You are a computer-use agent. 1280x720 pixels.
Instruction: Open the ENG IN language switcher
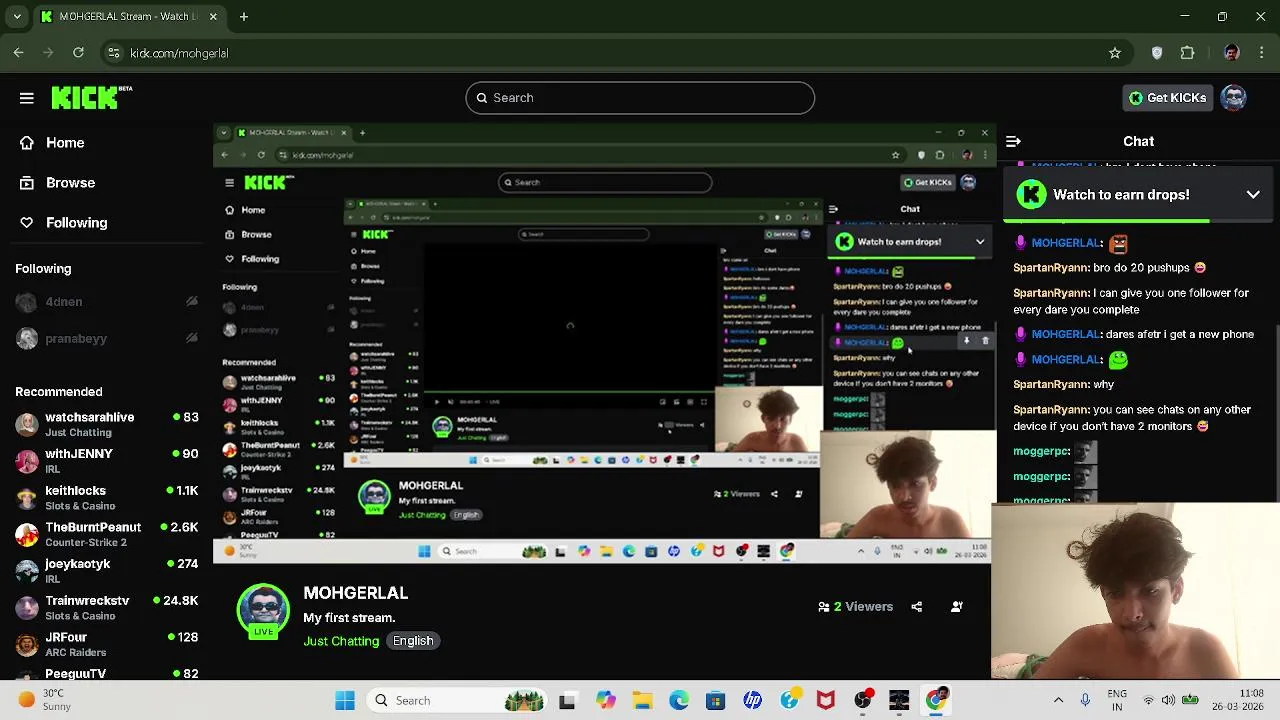(1117, 700)
